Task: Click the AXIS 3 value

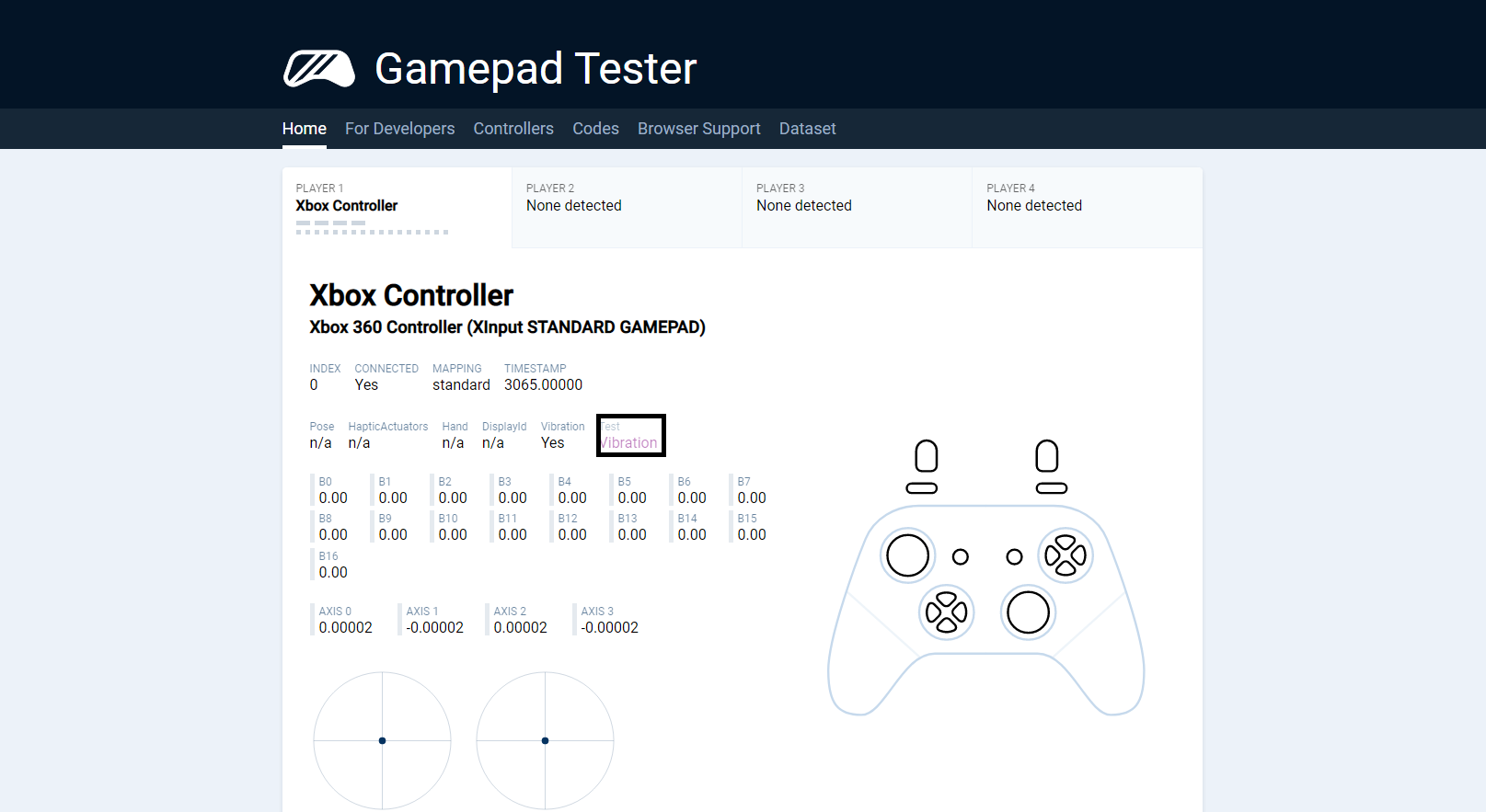Action: point(610,628)
